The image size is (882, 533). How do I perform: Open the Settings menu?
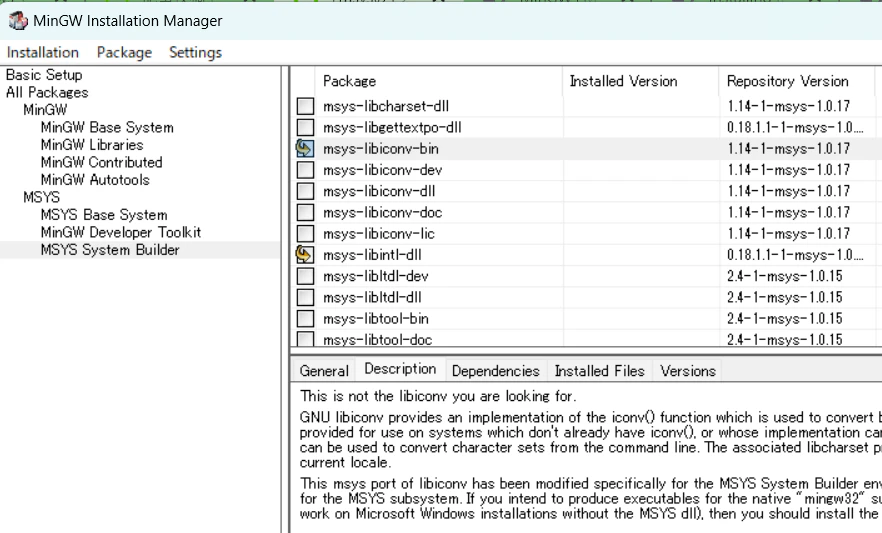195,52
